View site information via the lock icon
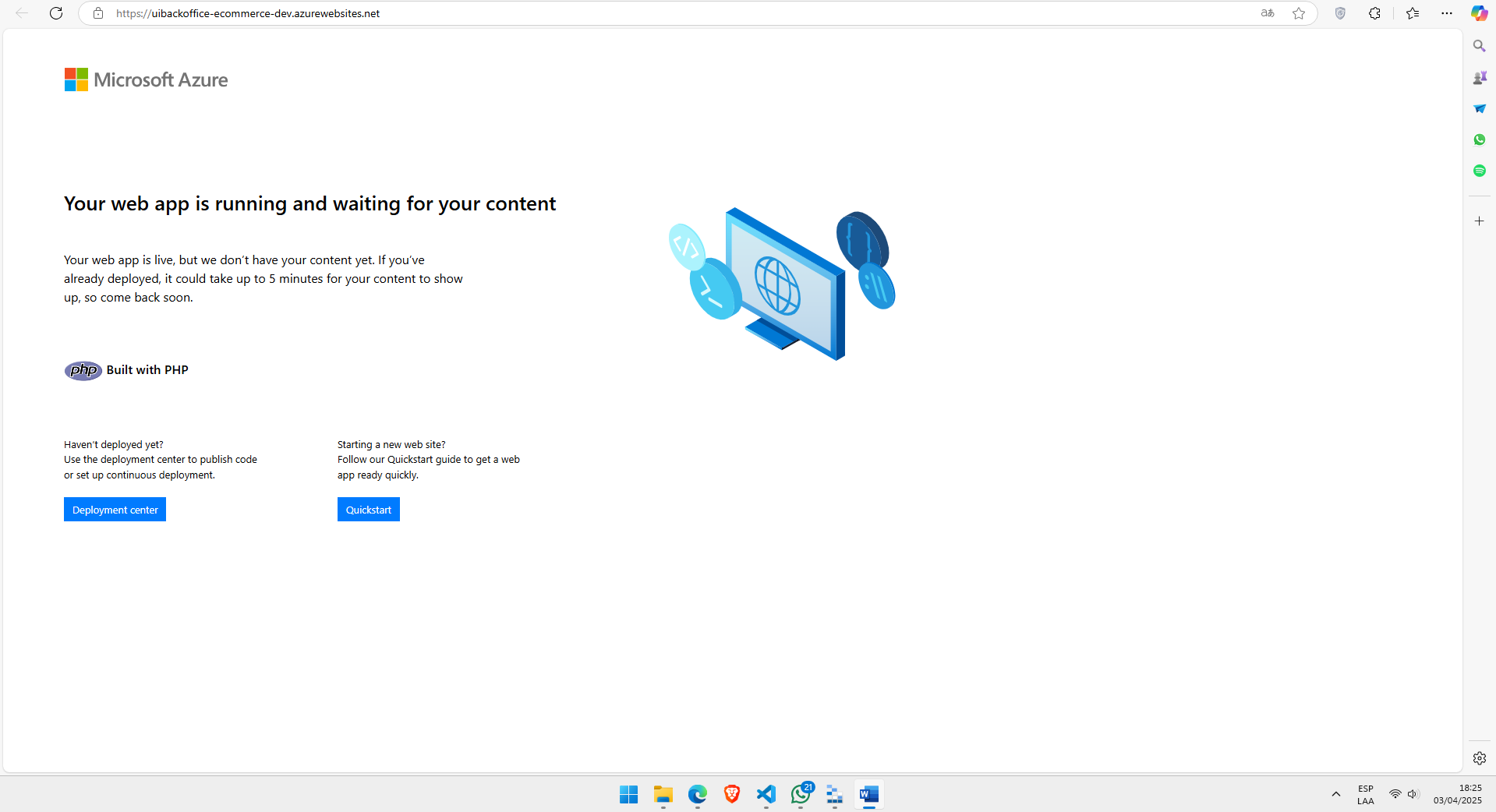This screenshot has height=812, width=1496. (x=98, y=13)
